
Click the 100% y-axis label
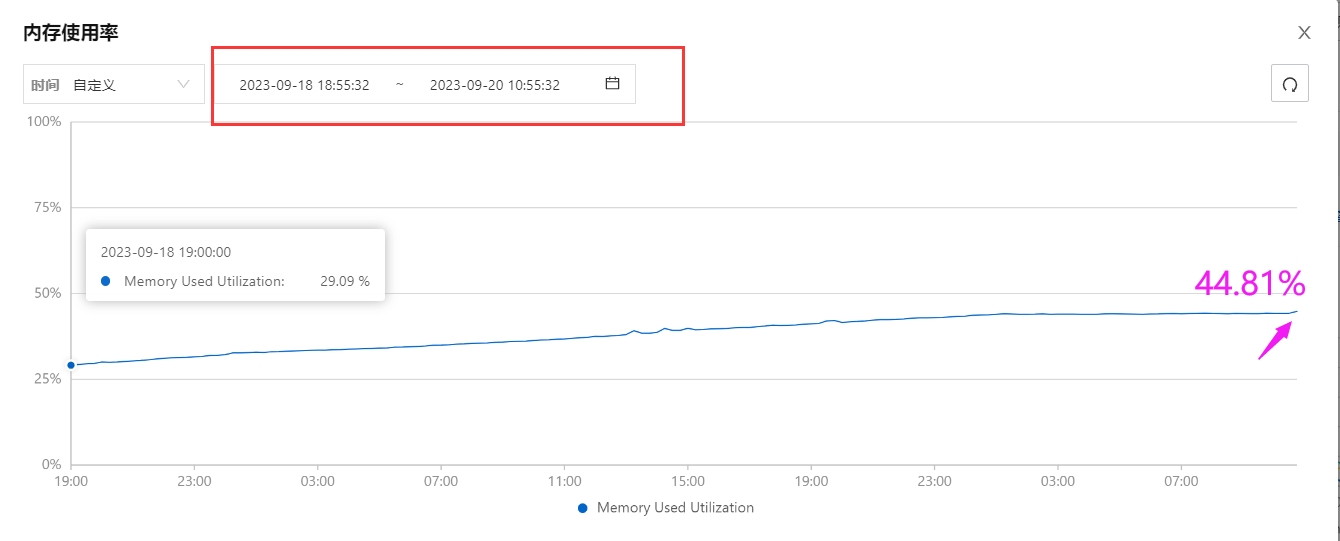pos(44,121)
